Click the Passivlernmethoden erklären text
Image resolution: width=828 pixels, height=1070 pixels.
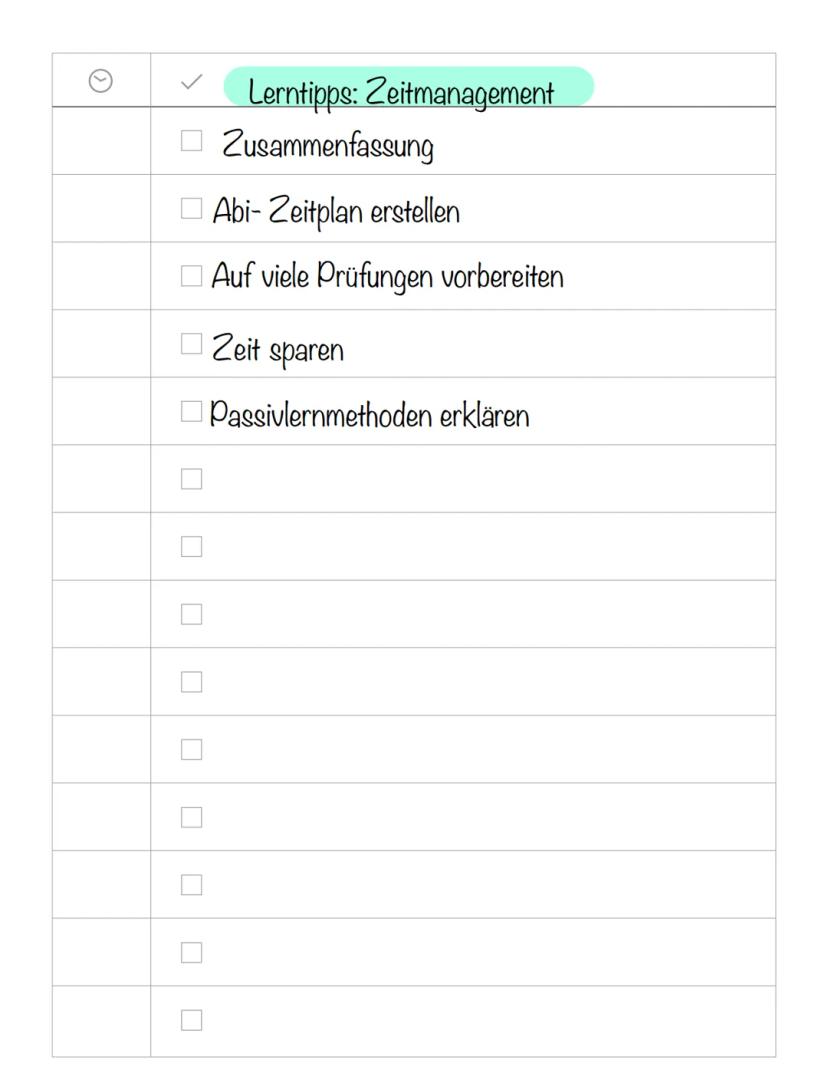pos(369,414)
